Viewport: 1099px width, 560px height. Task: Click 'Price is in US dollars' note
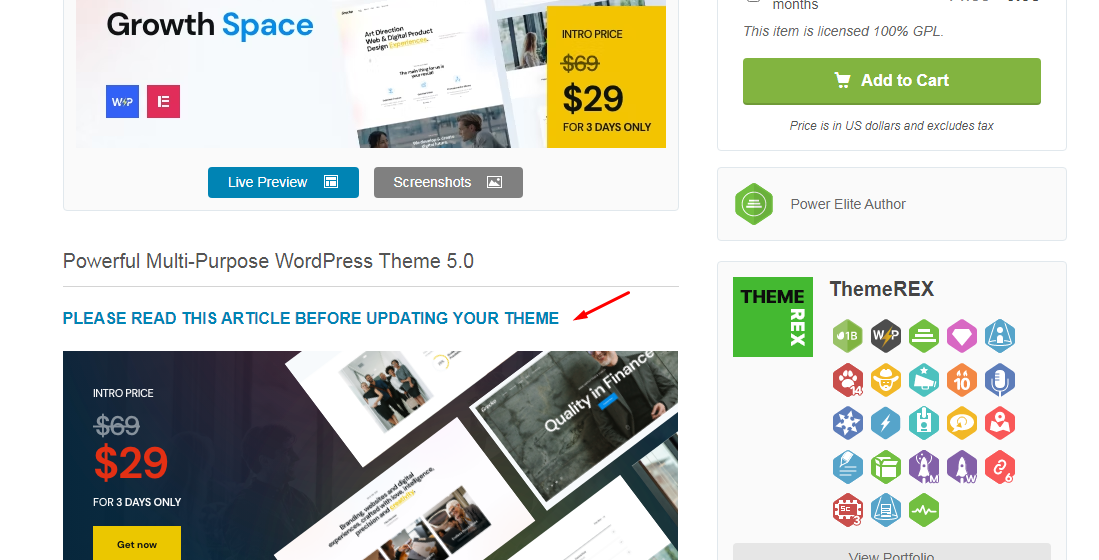(892, 126)
